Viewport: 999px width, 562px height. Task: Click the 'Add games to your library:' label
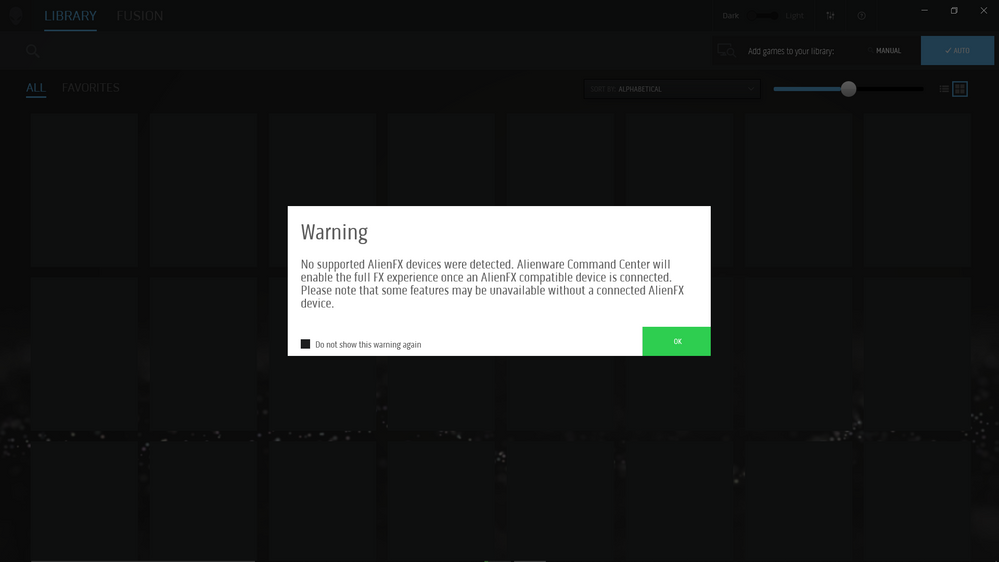point(791,51)
